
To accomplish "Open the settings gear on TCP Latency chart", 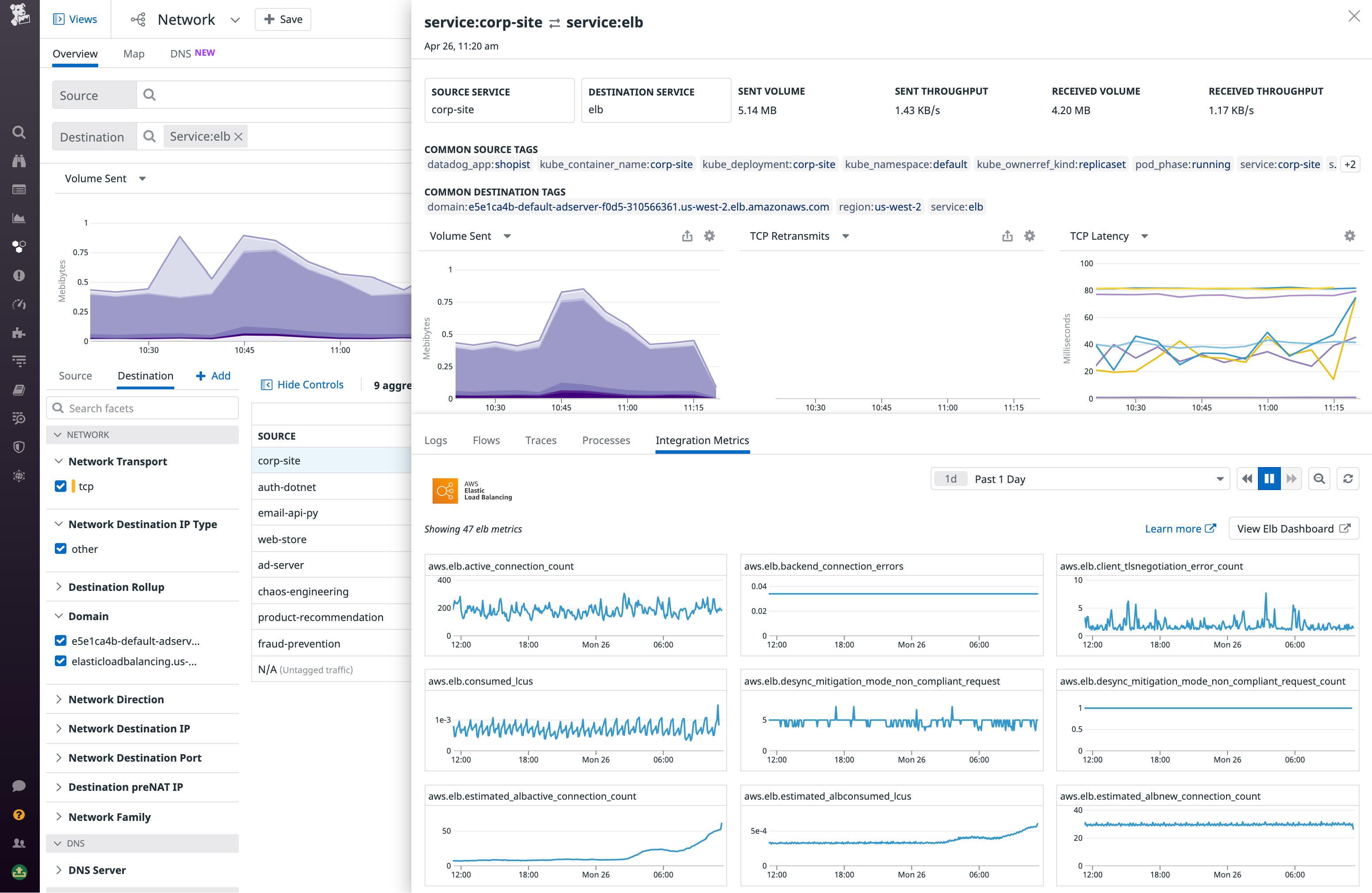I will [x=1349, y=236].
